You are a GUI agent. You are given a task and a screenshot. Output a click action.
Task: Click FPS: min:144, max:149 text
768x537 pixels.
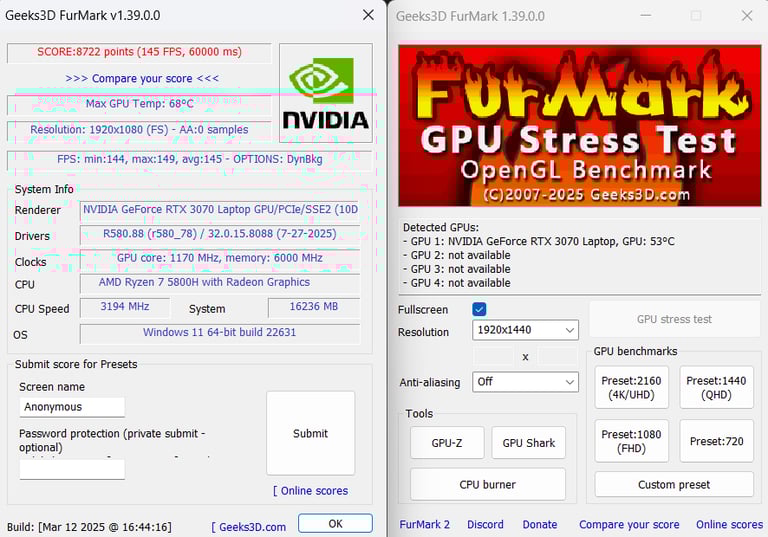[x=190, y=159]
